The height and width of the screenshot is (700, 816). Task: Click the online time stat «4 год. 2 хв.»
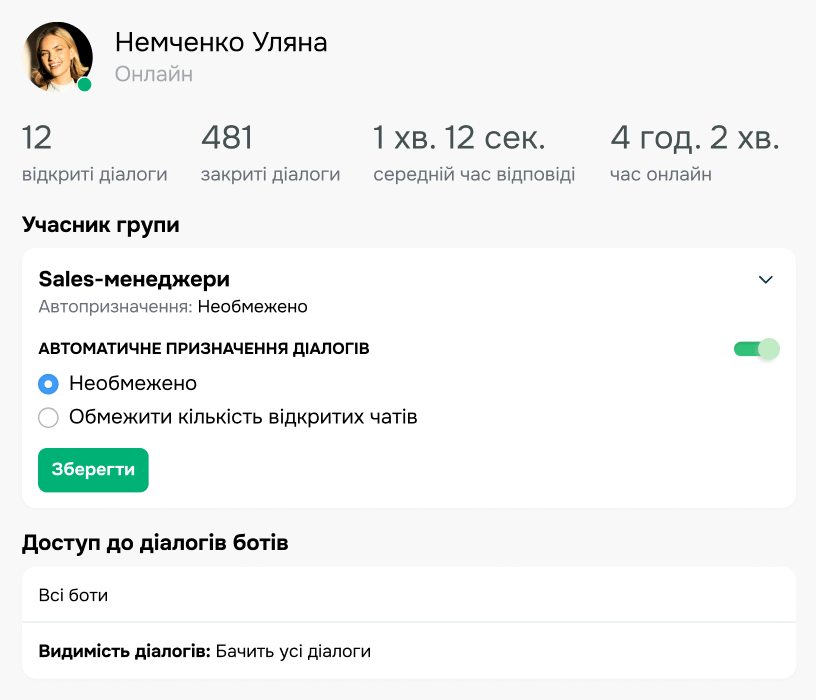click(x=693, y=137)
